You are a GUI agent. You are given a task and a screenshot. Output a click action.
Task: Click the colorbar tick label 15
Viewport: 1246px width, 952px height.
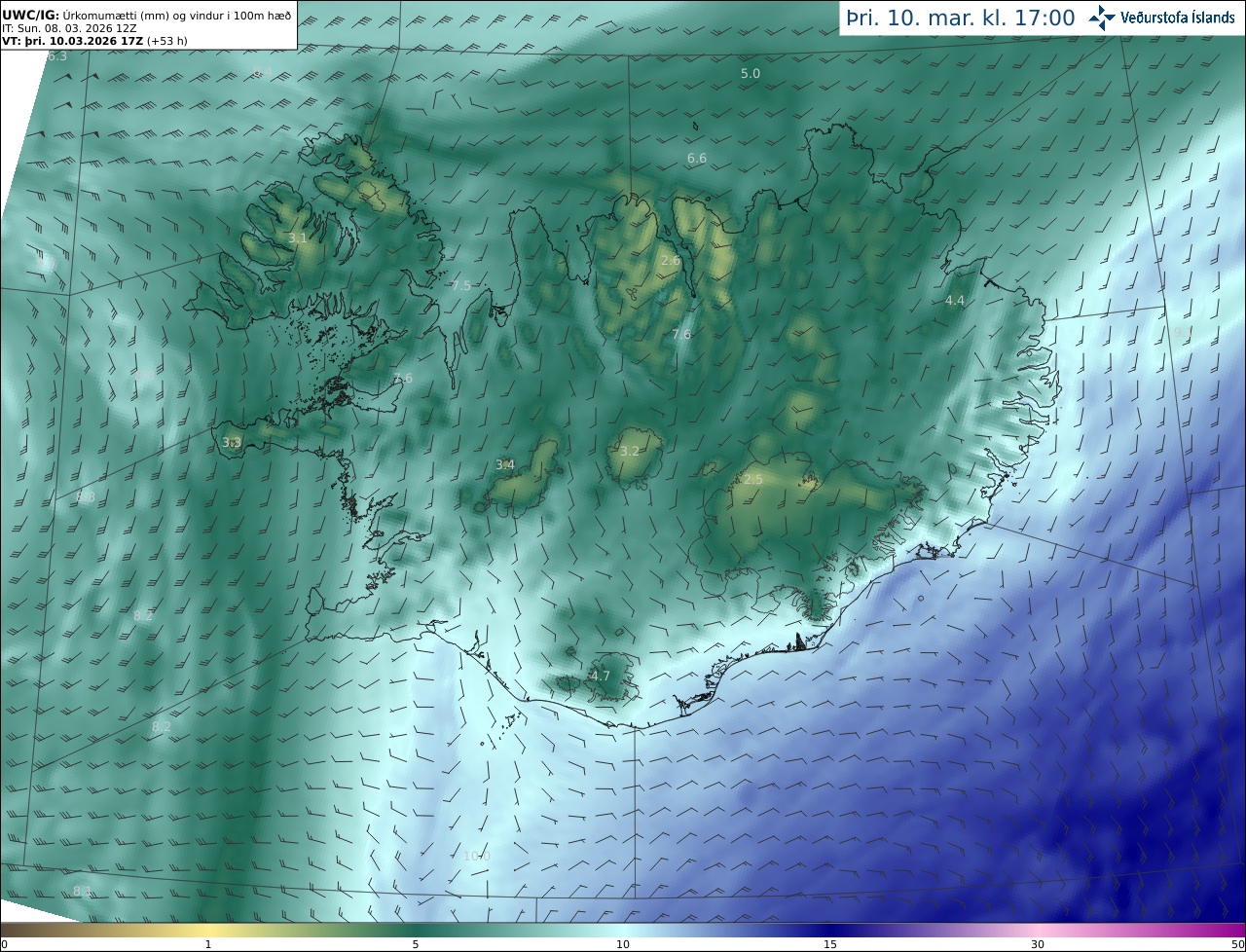pos(830,944)
